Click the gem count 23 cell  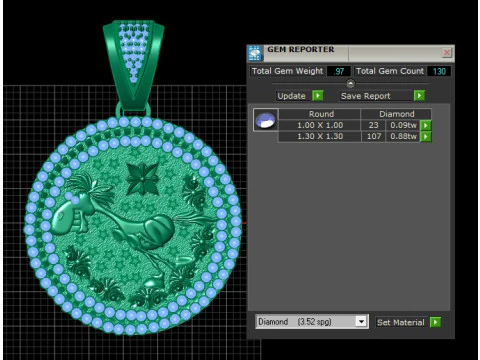(373, 125)
